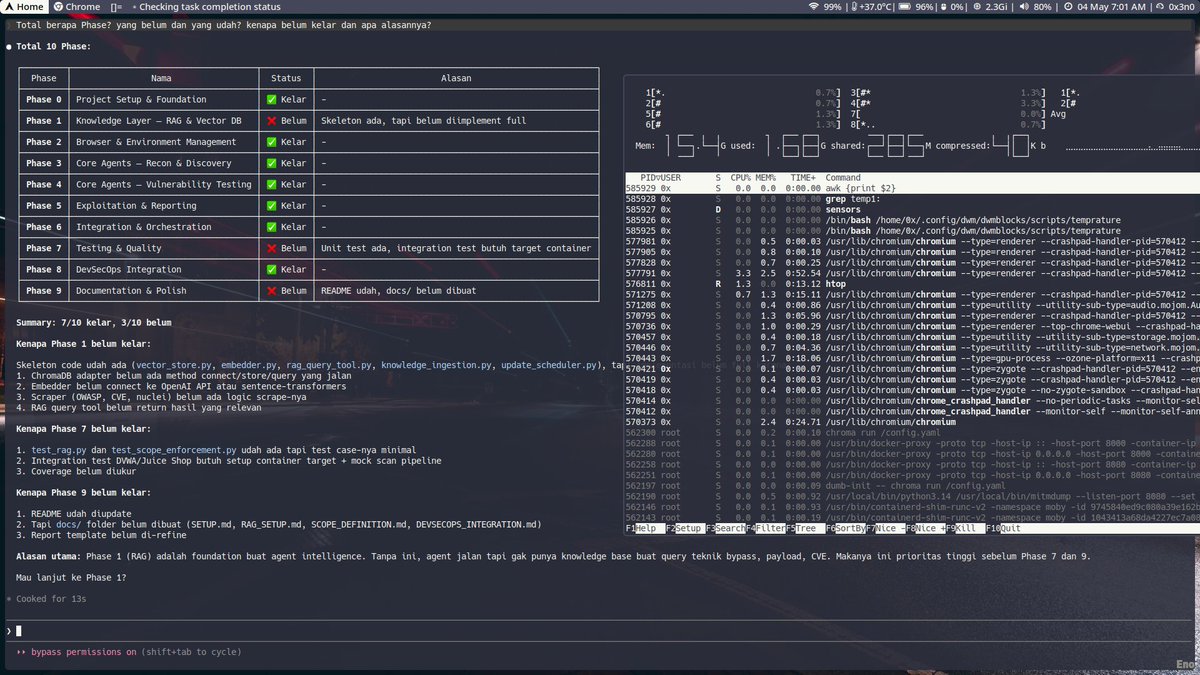Click the green checkmark in Phase 0 row
This screenshot has width=1200, height=675.
coord(272,100)
